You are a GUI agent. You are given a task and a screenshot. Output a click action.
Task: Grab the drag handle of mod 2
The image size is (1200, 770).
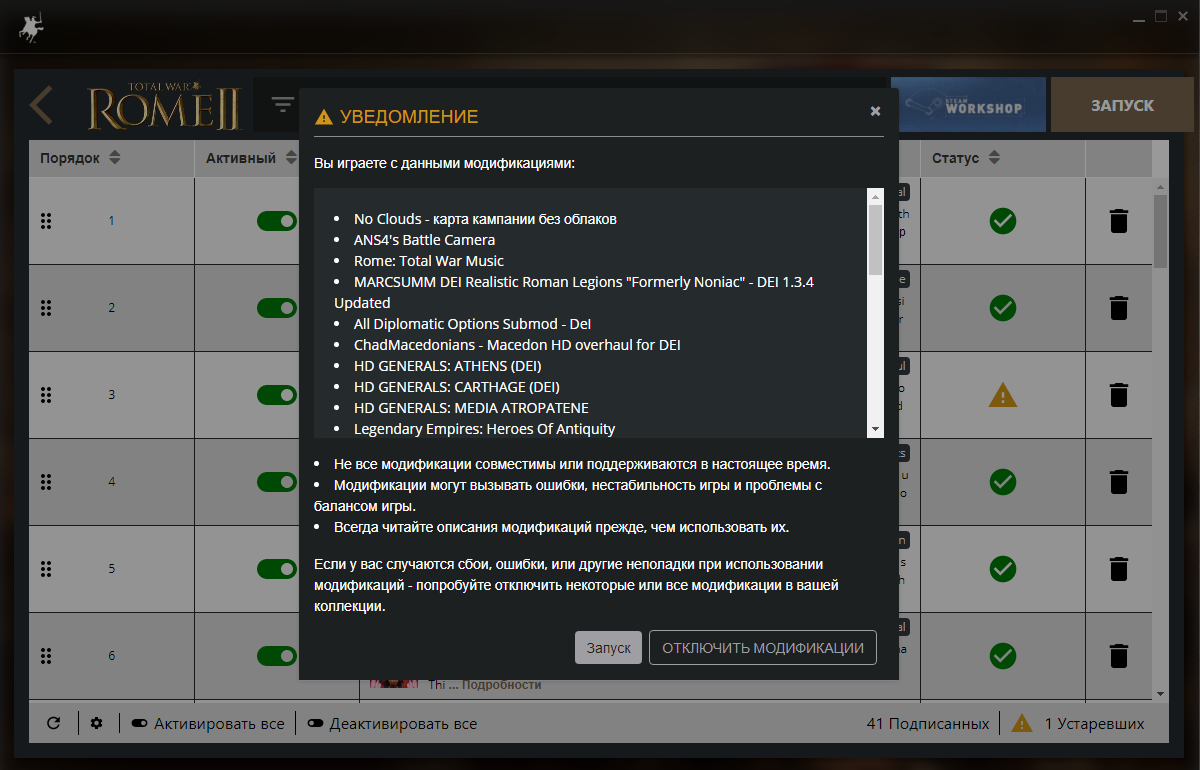(46, 308)
